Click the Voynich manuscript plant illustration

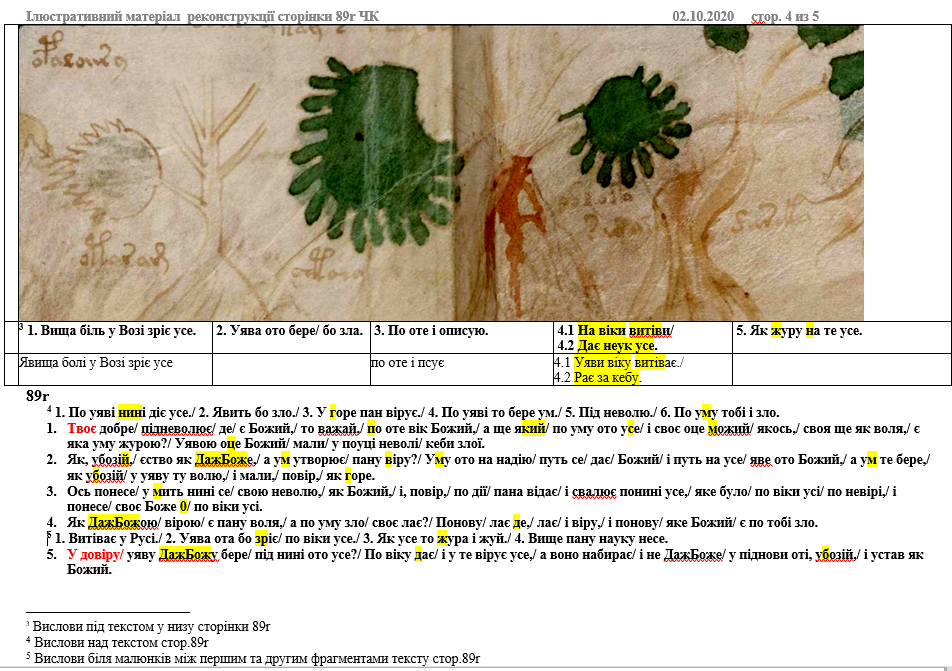(x=441, y=173)
